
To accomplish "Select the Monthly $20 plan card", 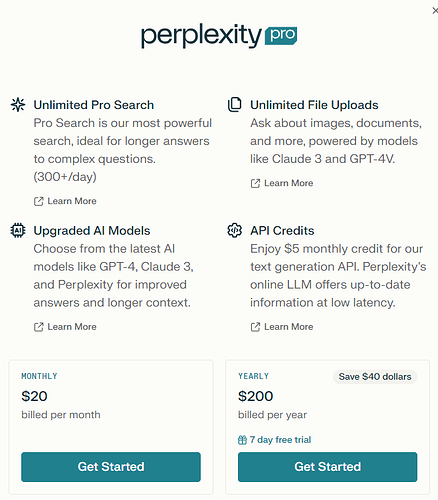I will [111, 427].
